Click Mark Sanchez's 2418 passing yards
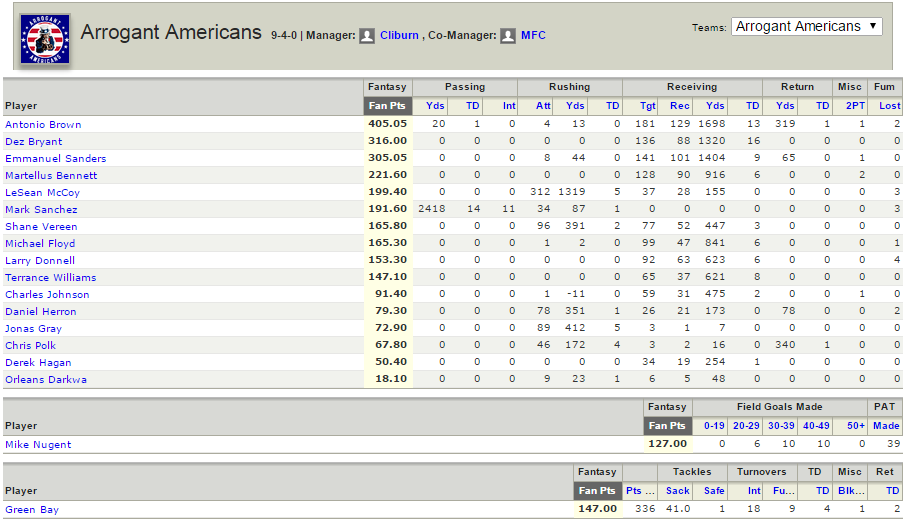908x524 pixels. [x=431, y=208]
